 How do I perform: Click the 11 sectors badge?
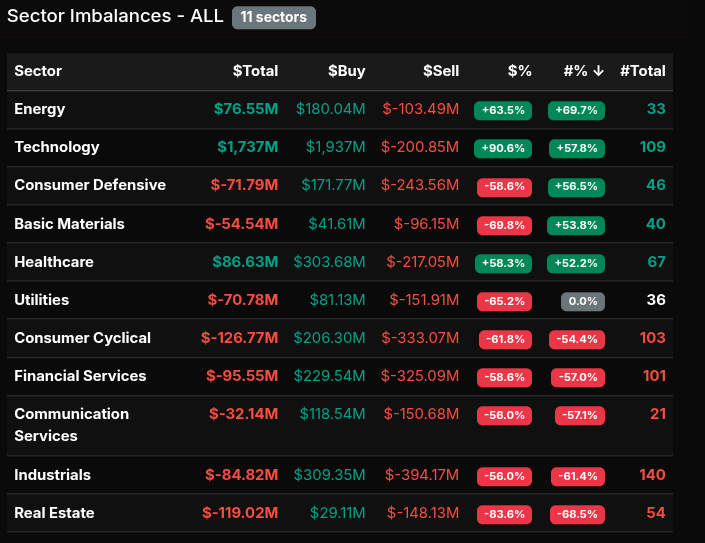273,17
